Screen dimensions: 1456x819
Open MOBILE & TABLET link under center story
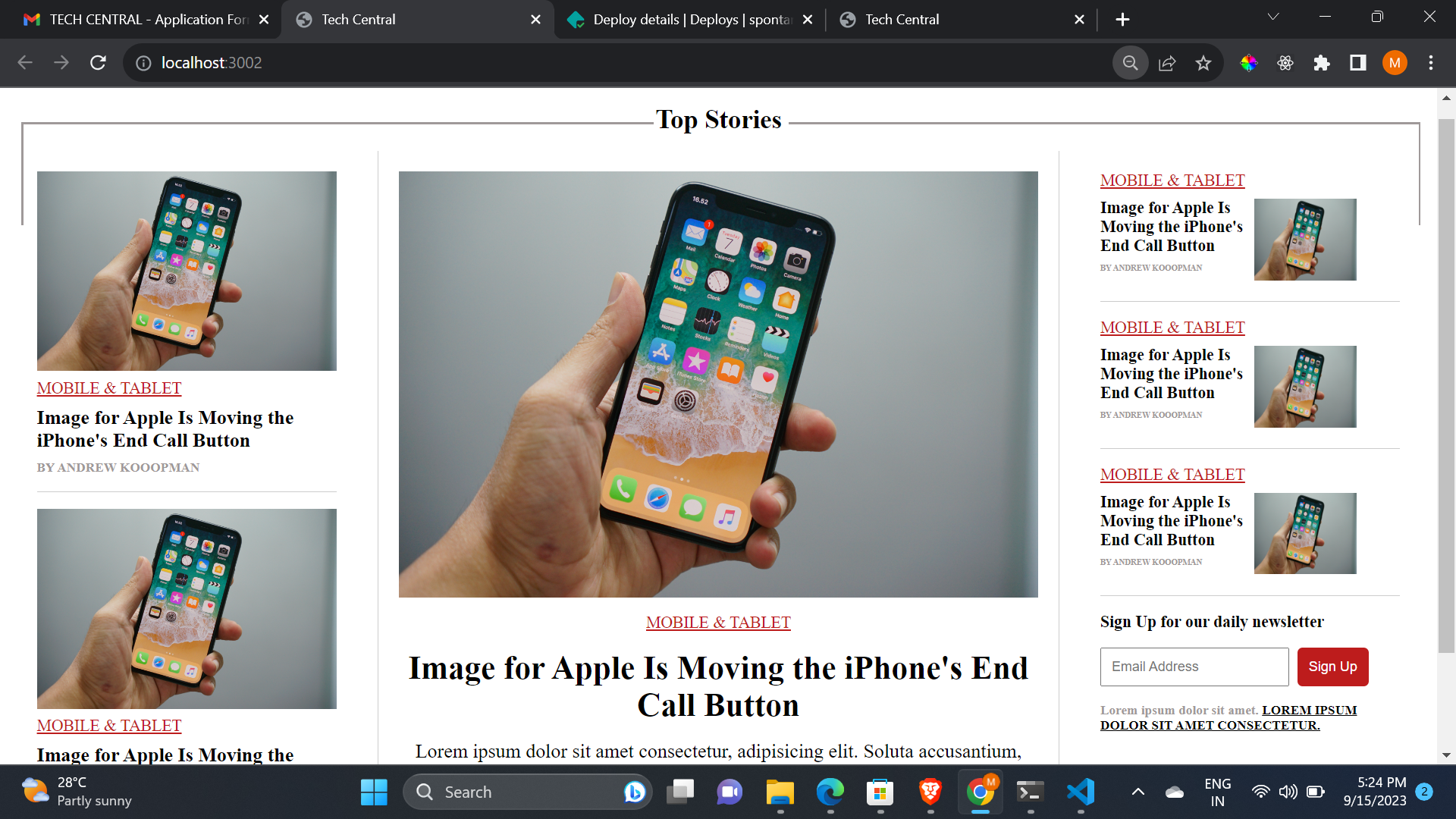[x=718, y=623]
